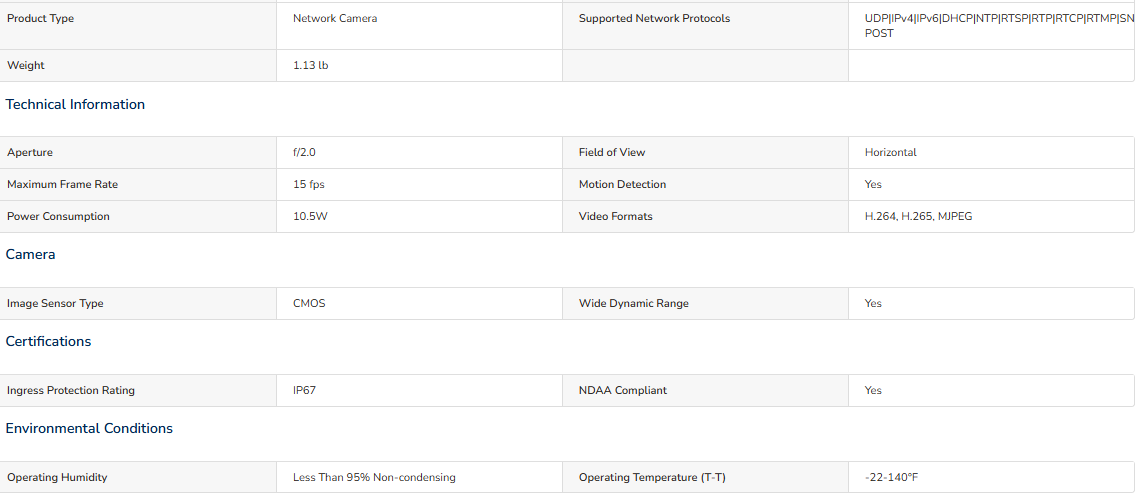This screenshot has height=503, width=1141.
Task: Select the Ingress Protection Rating IP67 value
Action: coord(304,390)
